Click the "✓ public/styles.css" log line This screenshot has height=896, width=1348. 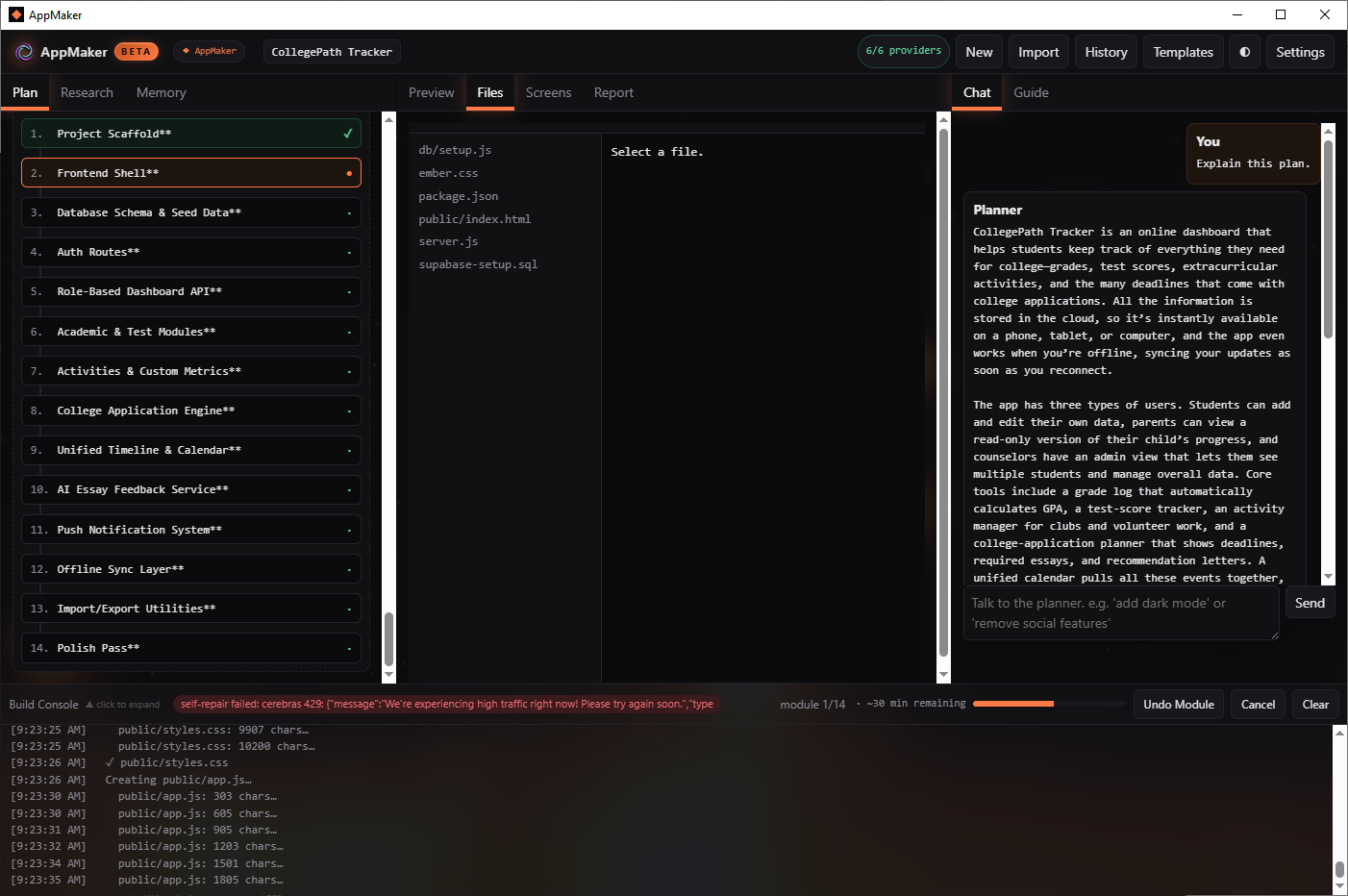coord(166,762)
